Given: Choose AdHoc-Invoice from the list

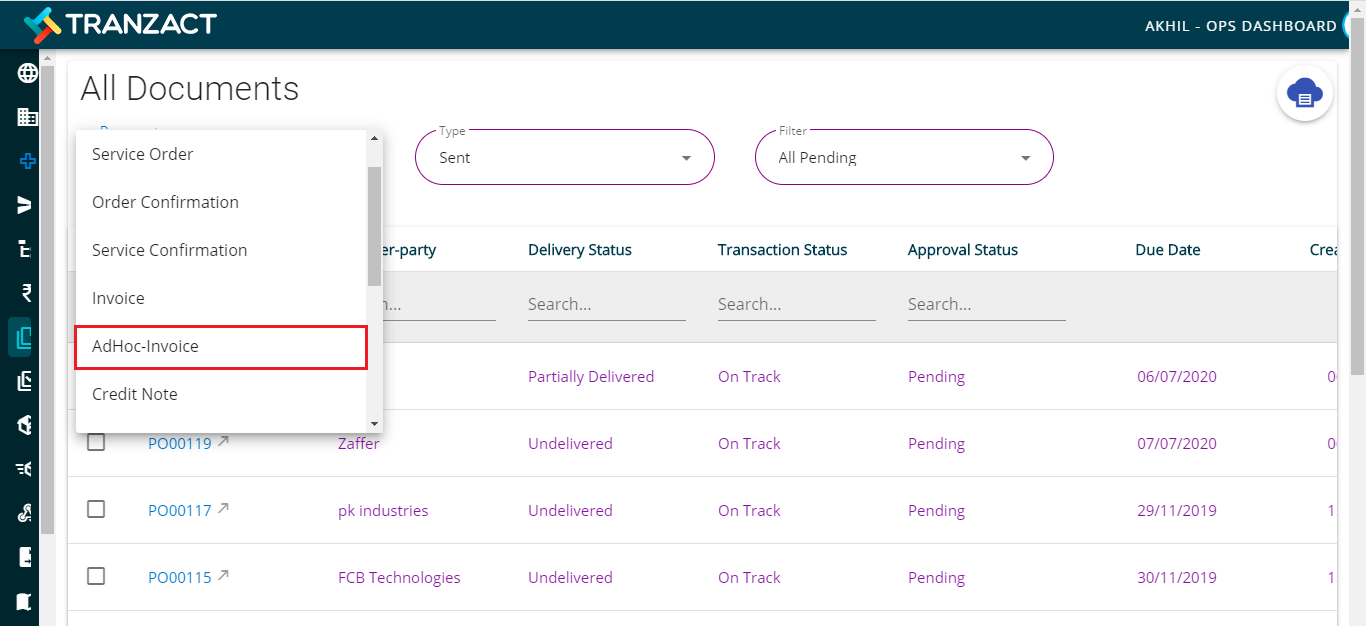Looking at the screenshot, I should [222, 346].
